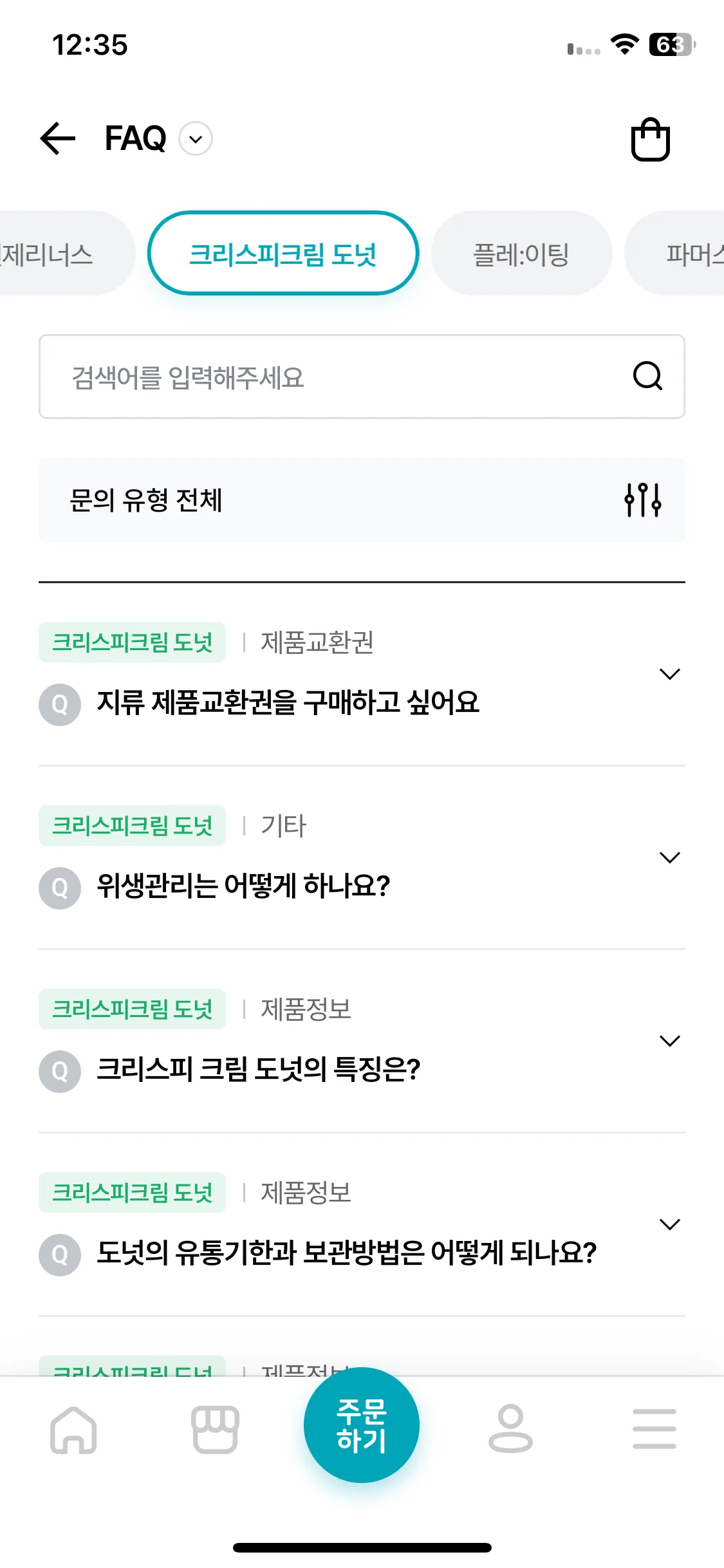The image size is (724, 1568).
Task: Expand 위생관리는 어떻게 하나요? chevron
Action: (670, 857)
